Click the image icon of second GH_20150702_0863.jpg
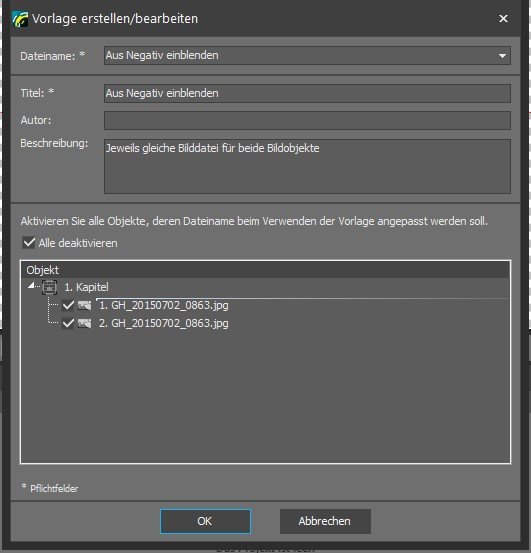This screenshot has width=531, height=553. (84, 323)
